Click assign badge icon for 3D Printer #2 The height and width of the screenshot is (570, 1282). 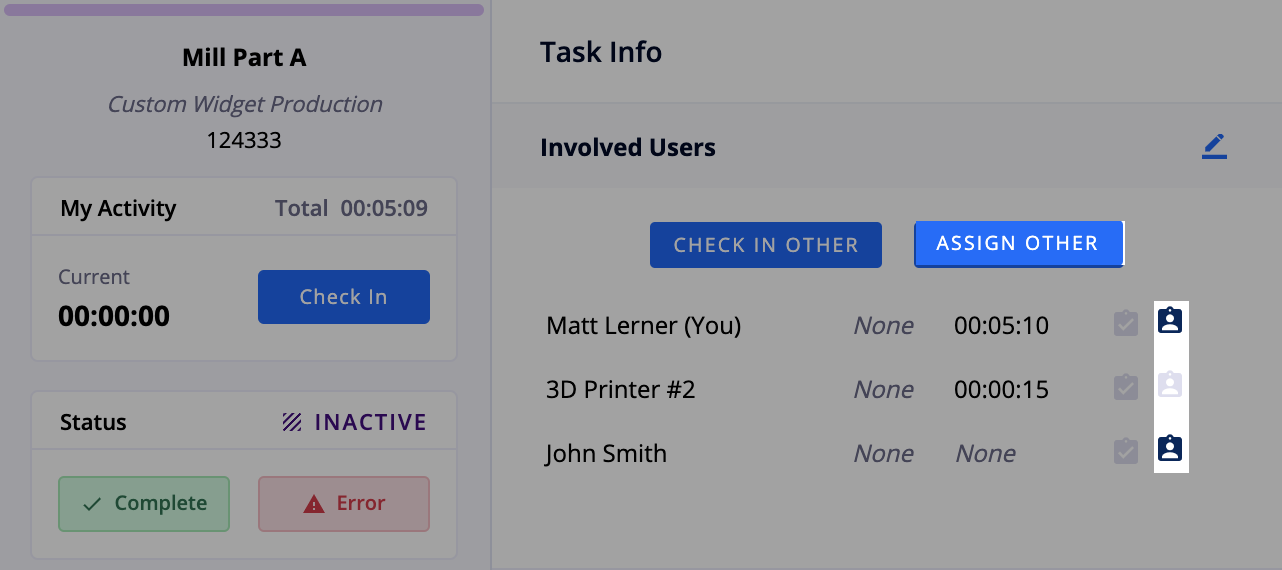pyautogui.click(x=1170, y=385)
